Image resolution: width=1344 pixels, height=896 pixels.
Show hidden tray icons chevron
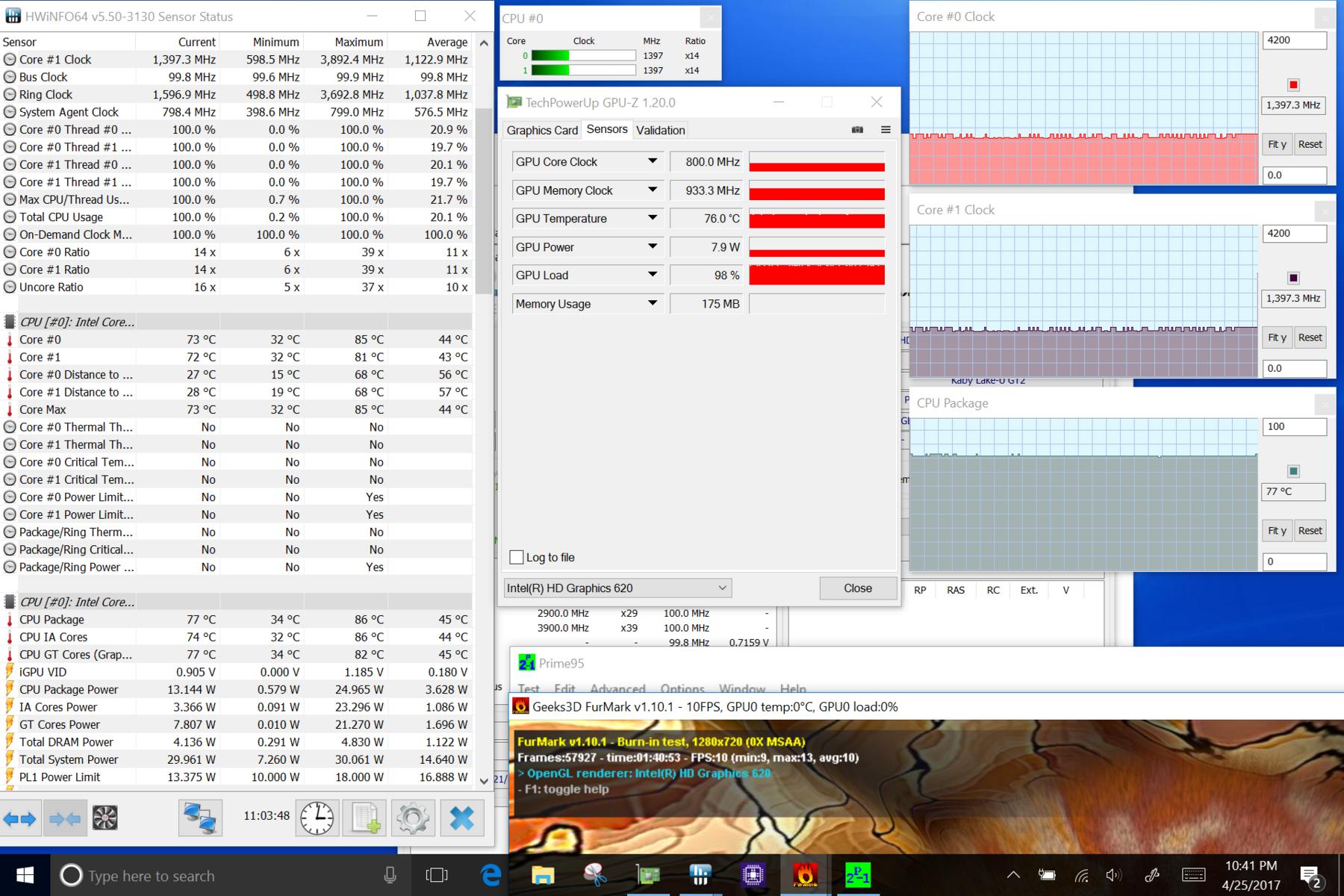(x=1012, y=875)
